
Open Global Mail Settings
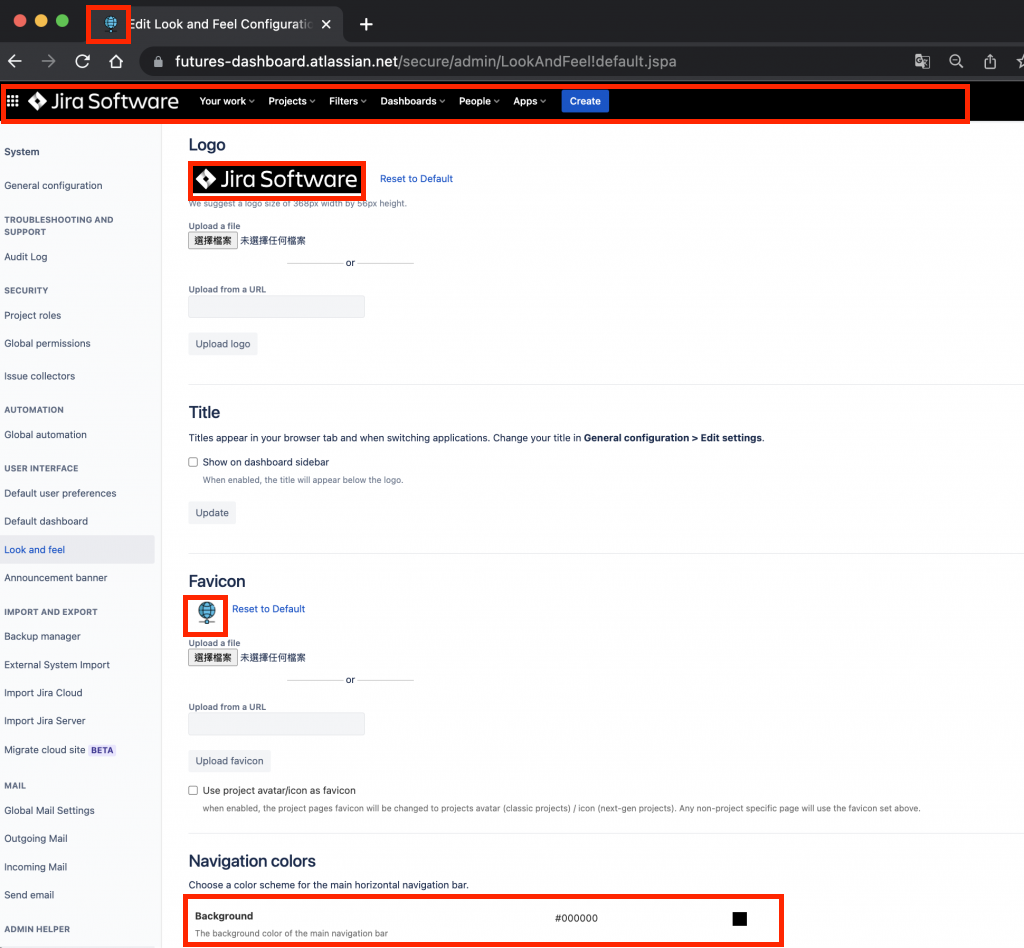pyautogui.click(x=49, y=811)
